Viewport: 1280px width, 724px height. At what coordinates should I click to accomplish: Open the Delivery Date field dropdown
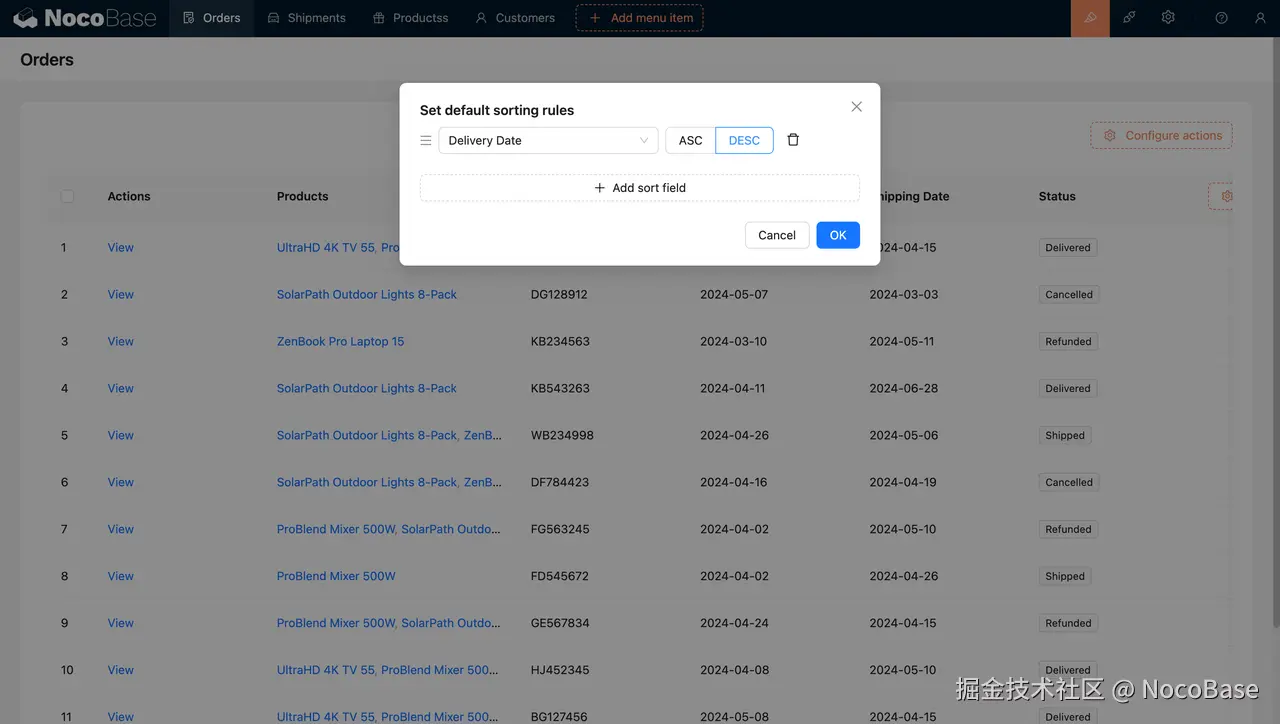pos(548,140)
